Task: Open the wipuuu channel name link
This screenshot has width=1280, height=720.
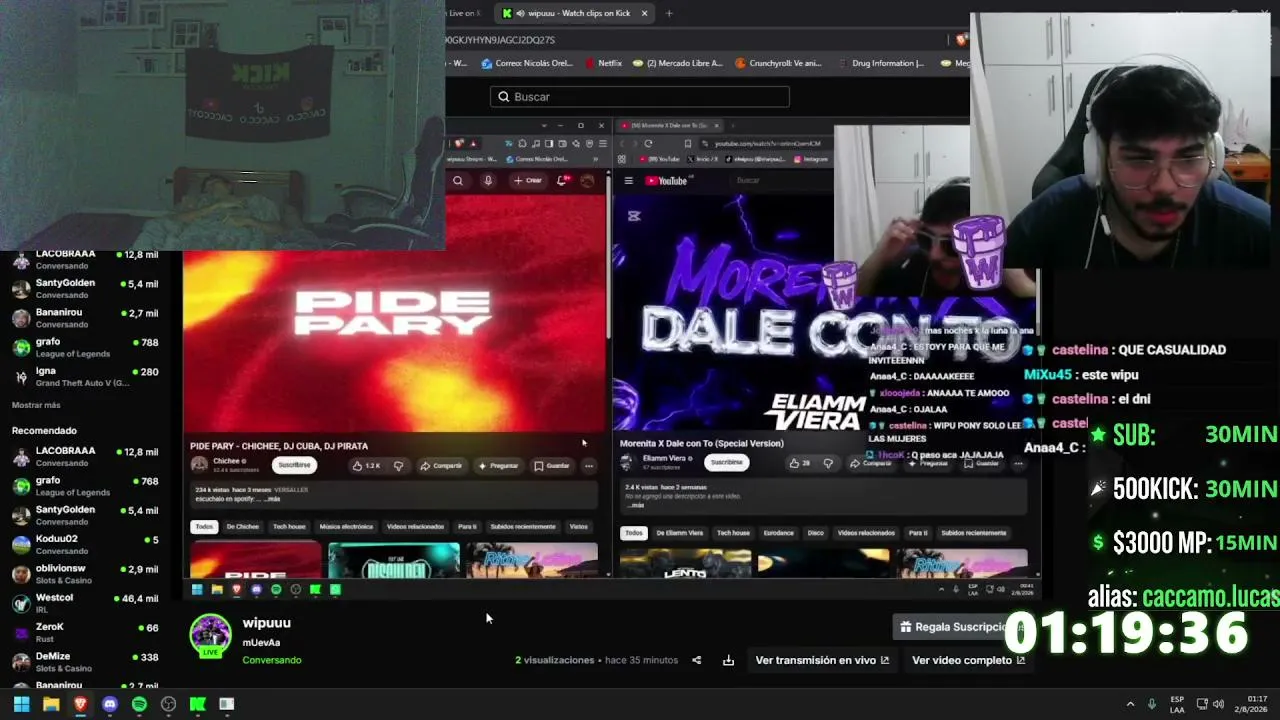Action: tap(266, 623)
